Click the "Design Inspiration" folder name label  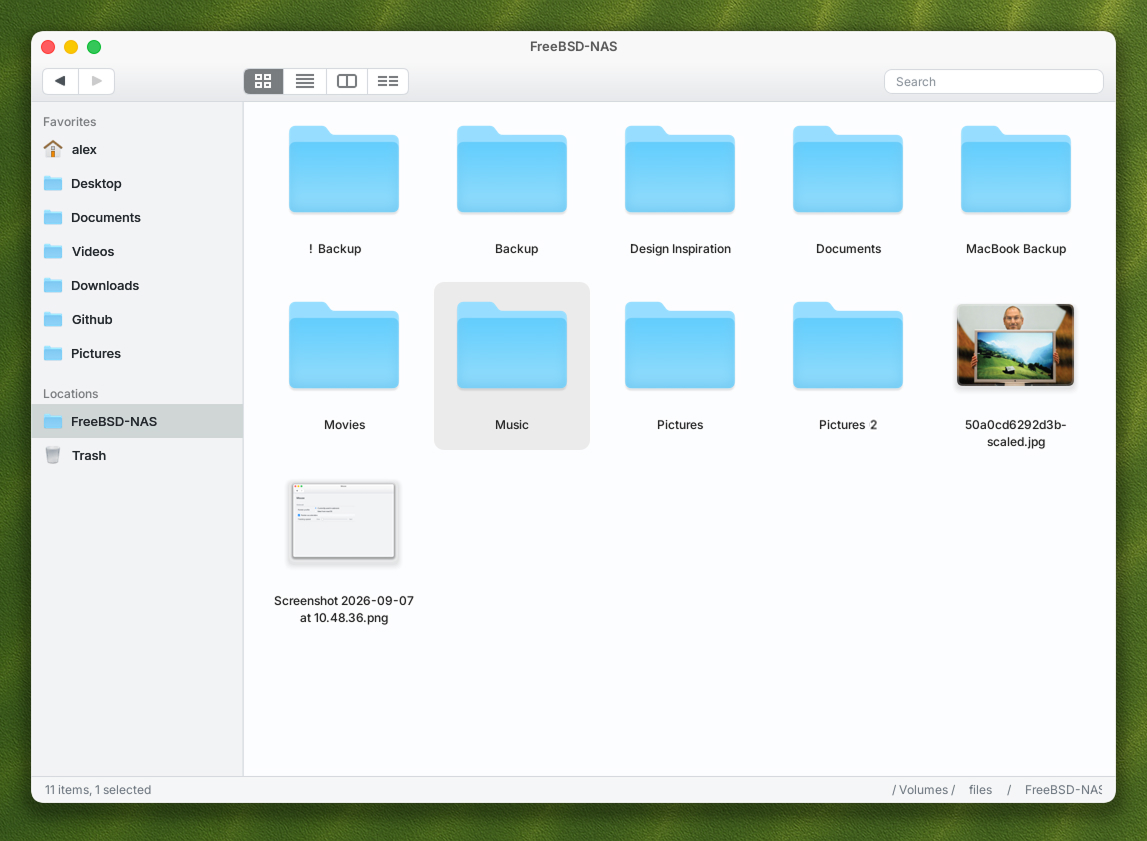click(680, 249)
